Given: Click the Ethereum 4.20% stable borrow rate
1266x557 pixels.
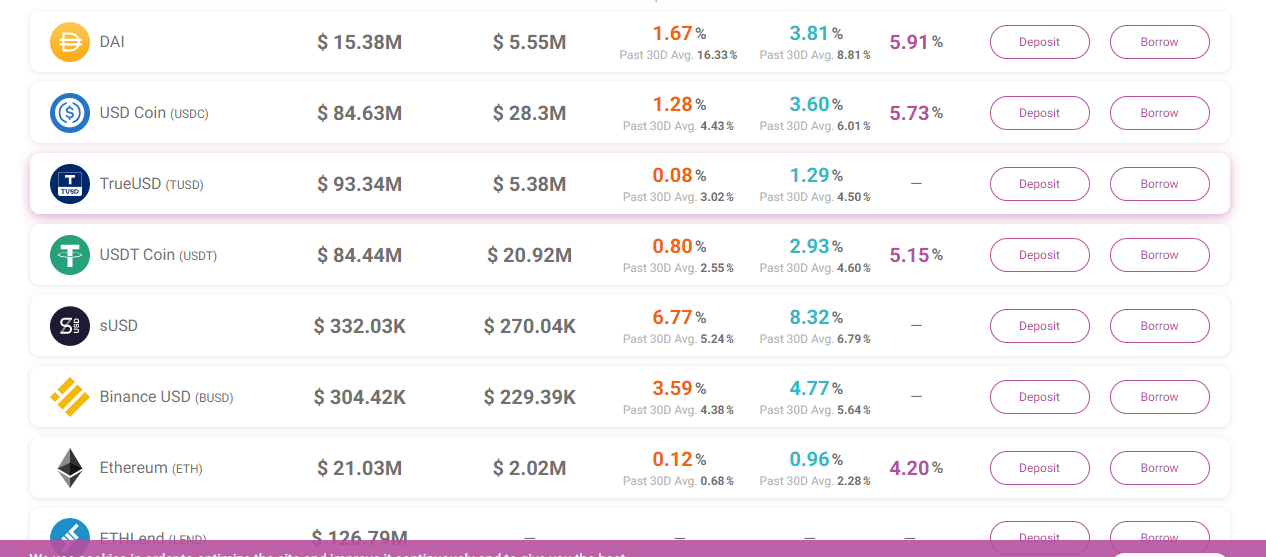Looking at the screenshot, I should pos(916,468).
